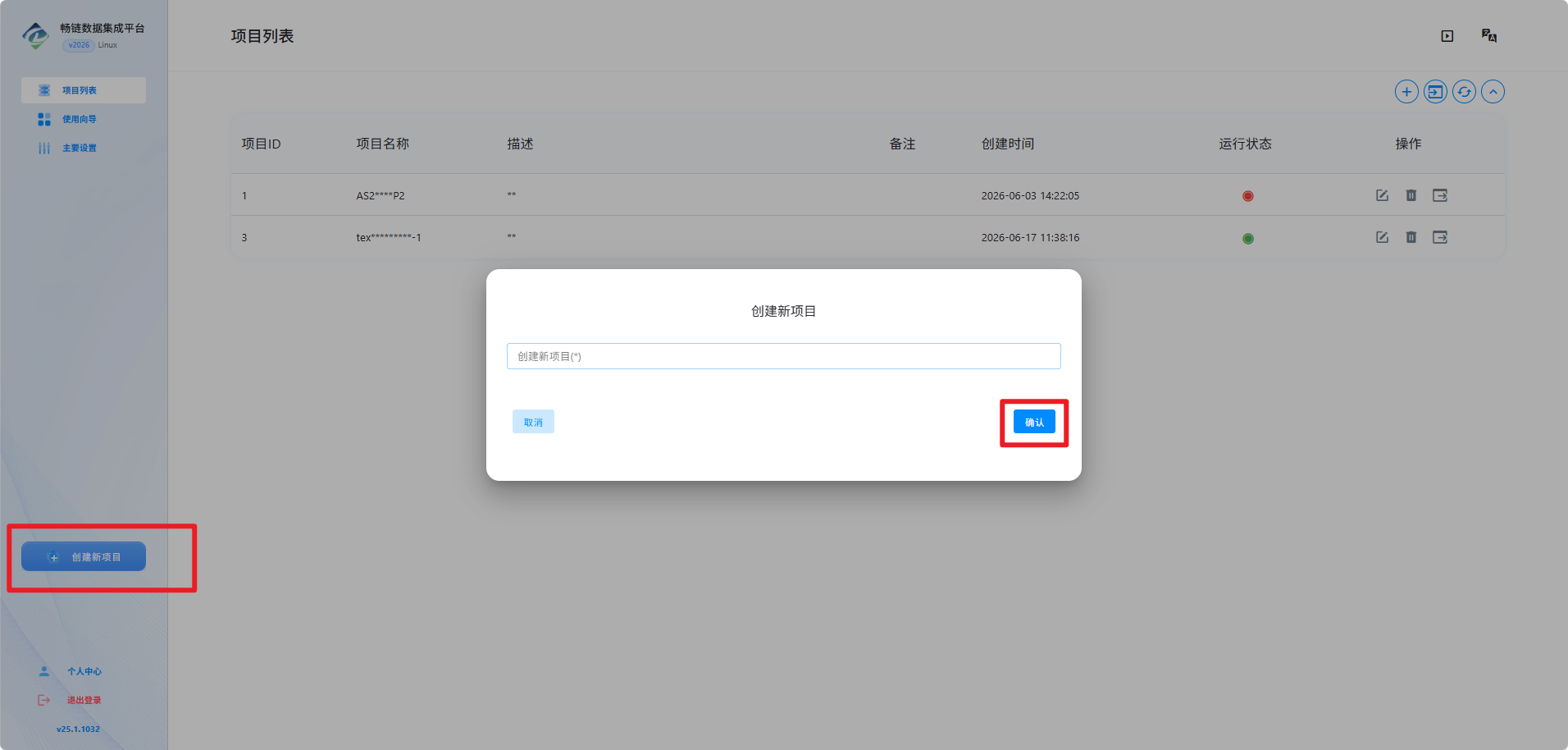
Task: Delete the AS2****P2 project with trash icon
Action: (1411, 195)
